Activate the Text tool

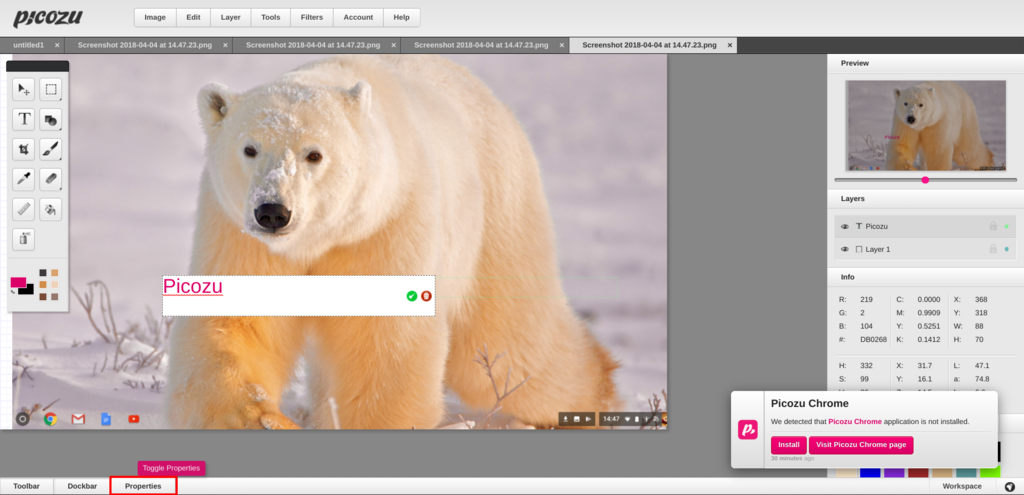coord(24,120)
